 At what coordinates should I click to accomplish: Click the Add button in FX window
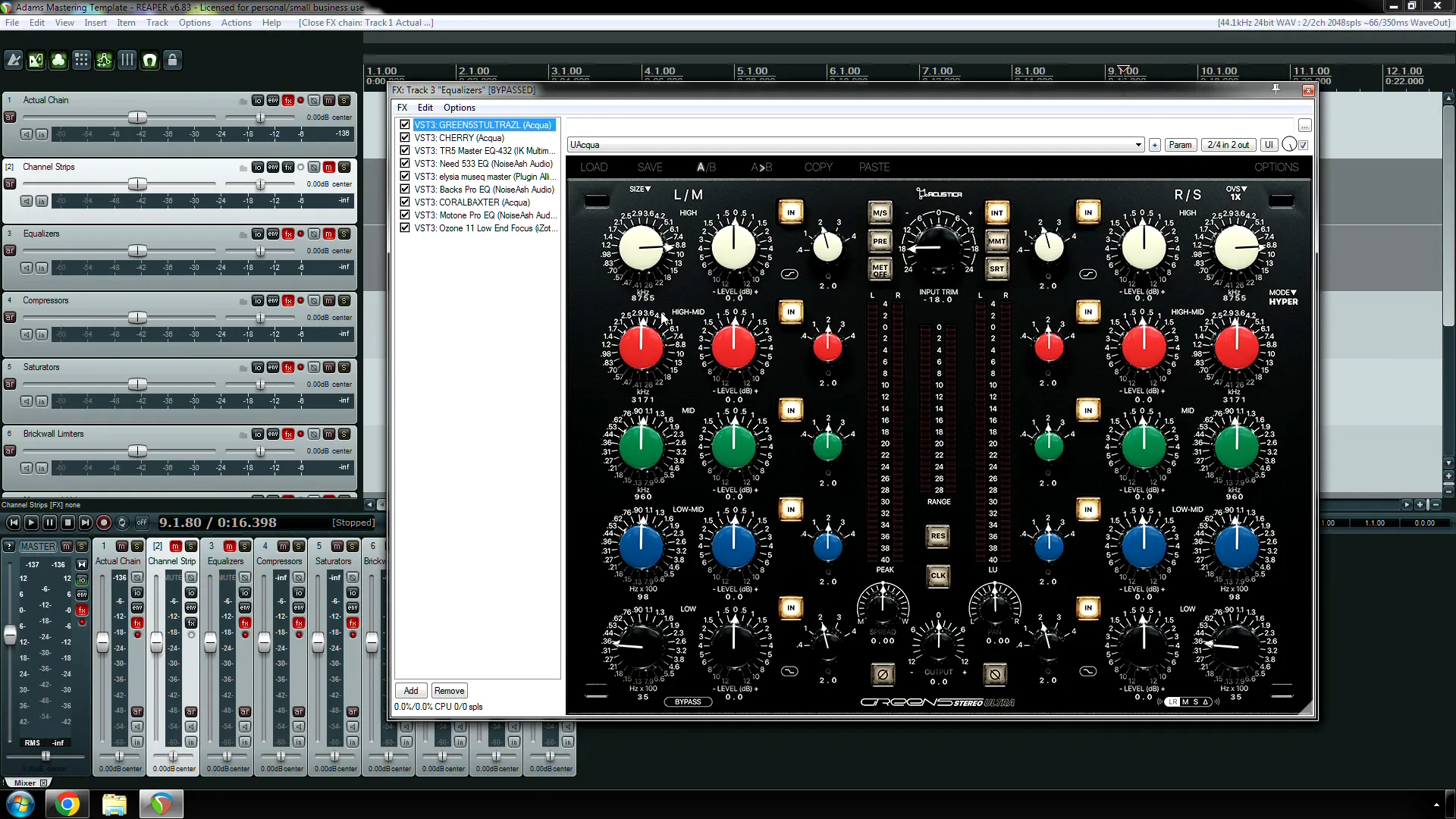[x=411, y=691]
